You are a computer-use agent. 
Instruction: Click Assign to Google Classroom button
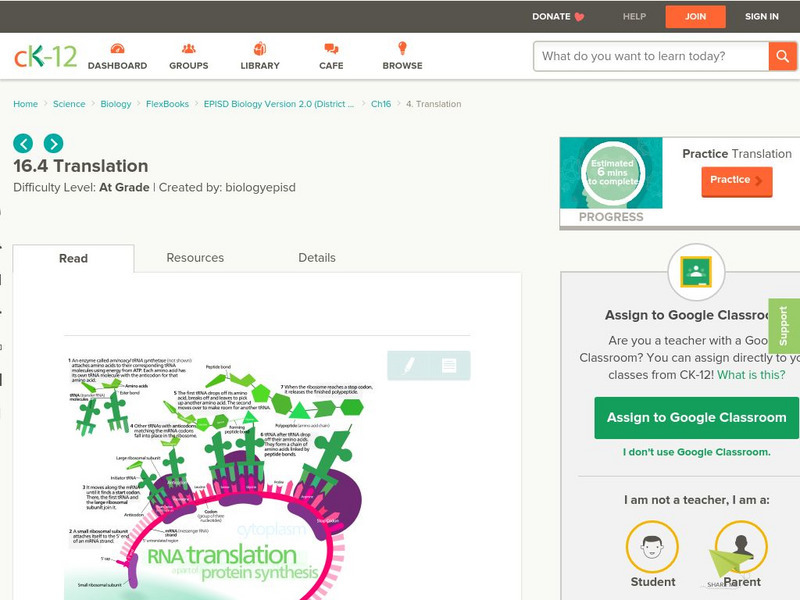tap(696, 417)
